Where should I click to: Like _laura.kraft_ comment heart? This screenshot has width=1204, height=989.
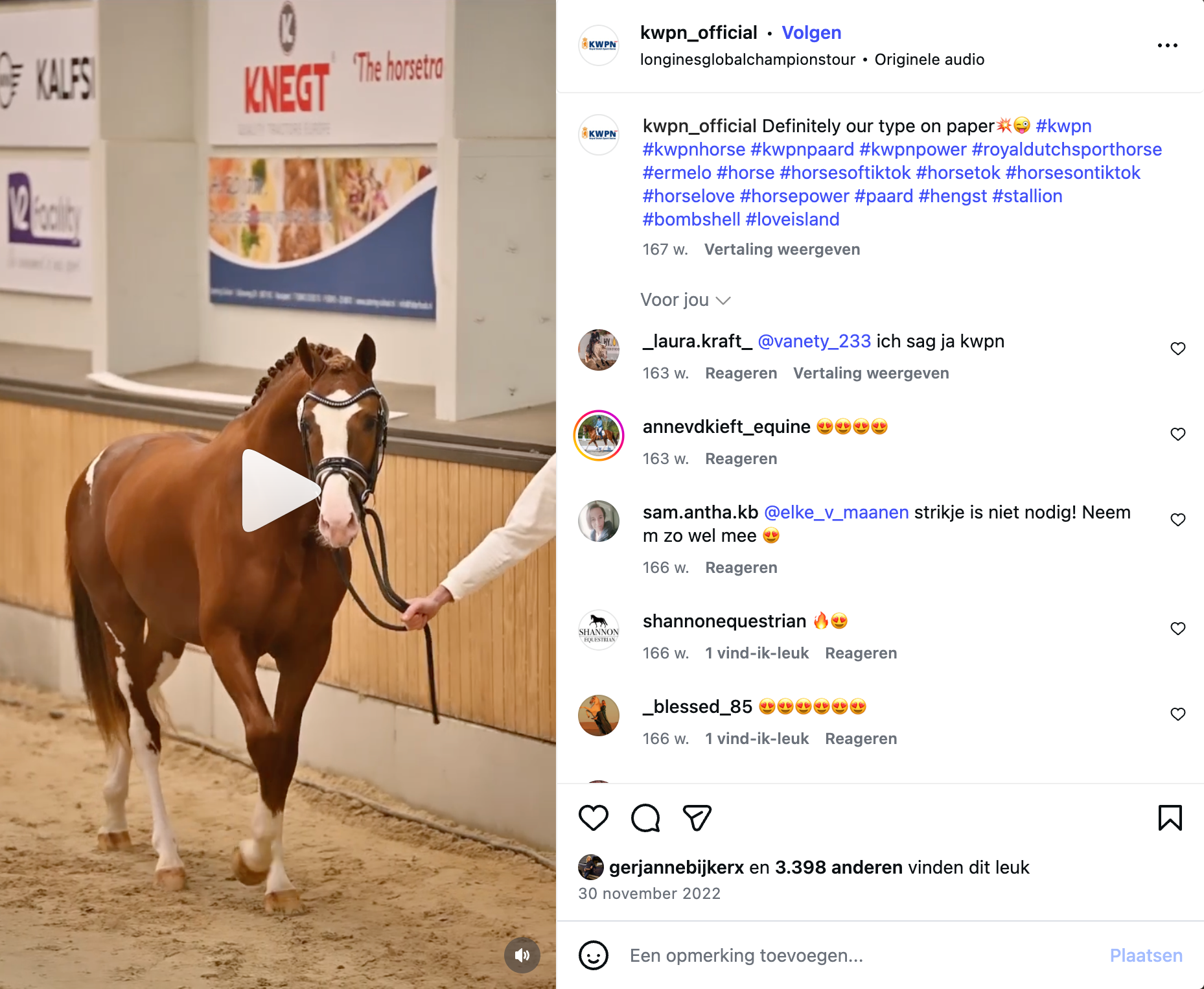(x=1177, y=349)
